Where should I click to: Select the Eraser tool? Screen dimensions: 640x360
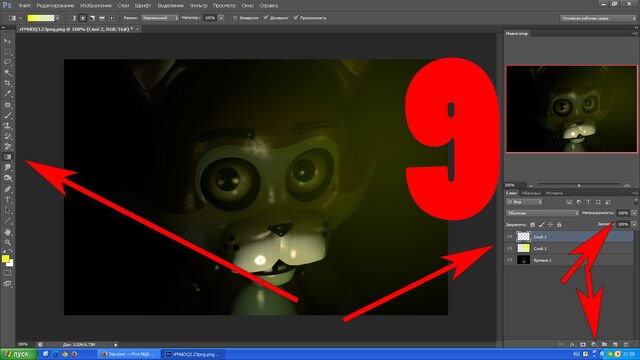[x=7, y=147]
